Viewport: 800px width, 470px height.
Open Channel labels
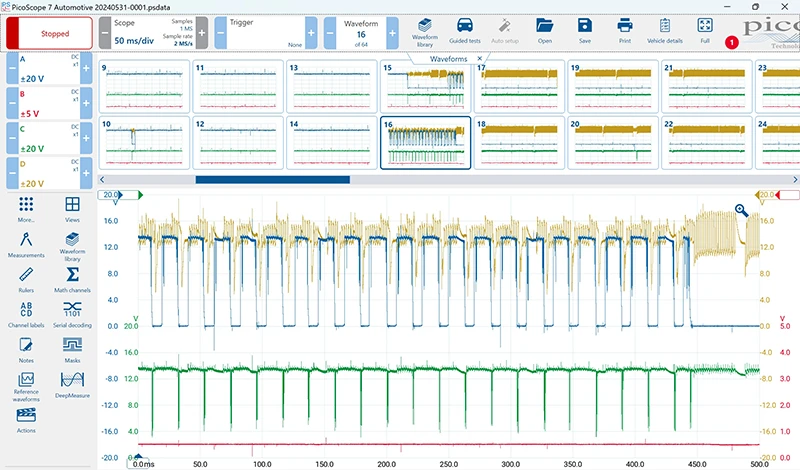[26, 314]
